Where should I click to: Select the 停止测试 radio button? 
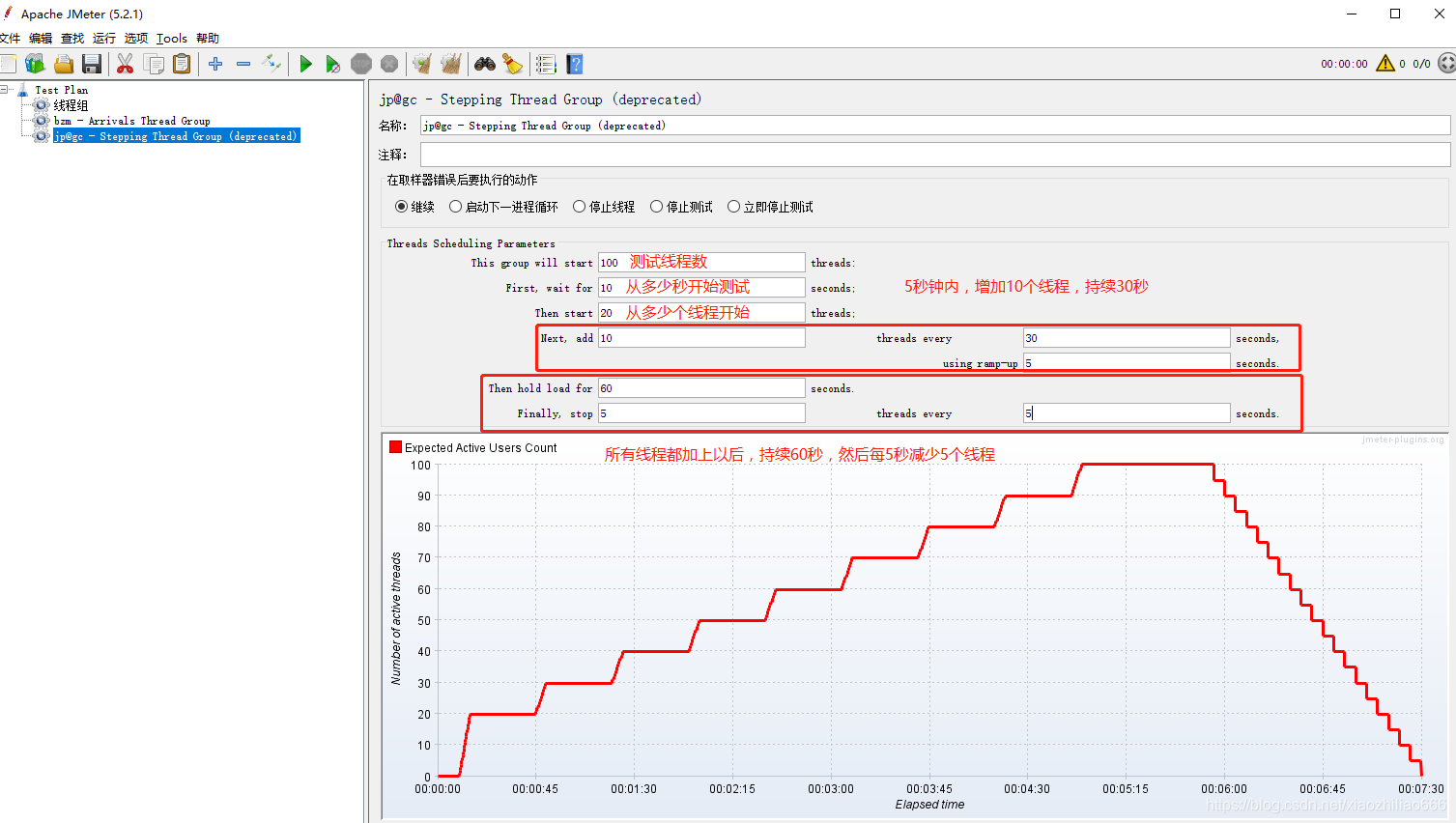tap(656, 207)
